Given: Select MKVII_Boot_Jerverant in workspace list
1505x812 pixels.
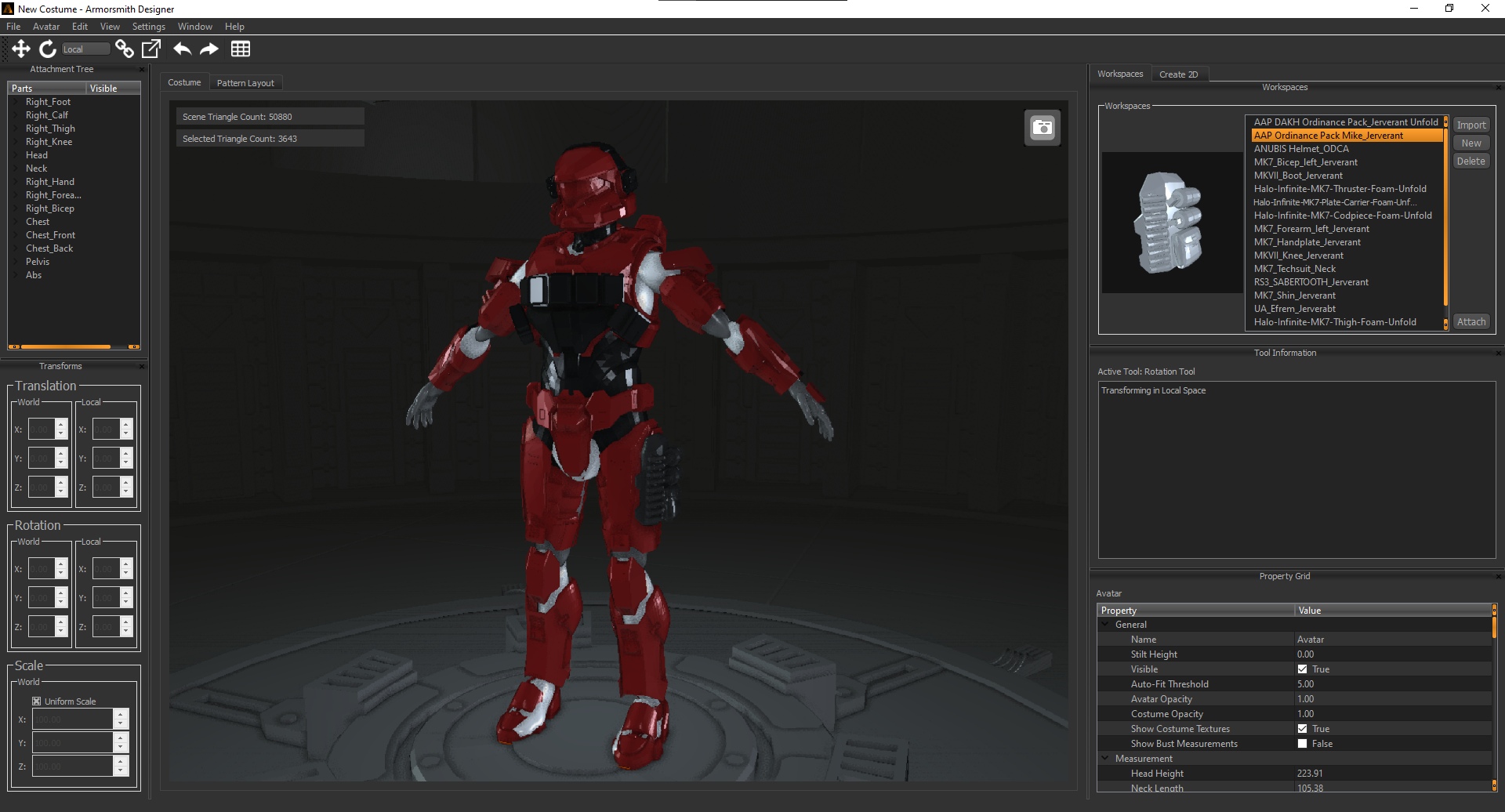Looking at the screenshot, I should click(x=1298, y=176).
